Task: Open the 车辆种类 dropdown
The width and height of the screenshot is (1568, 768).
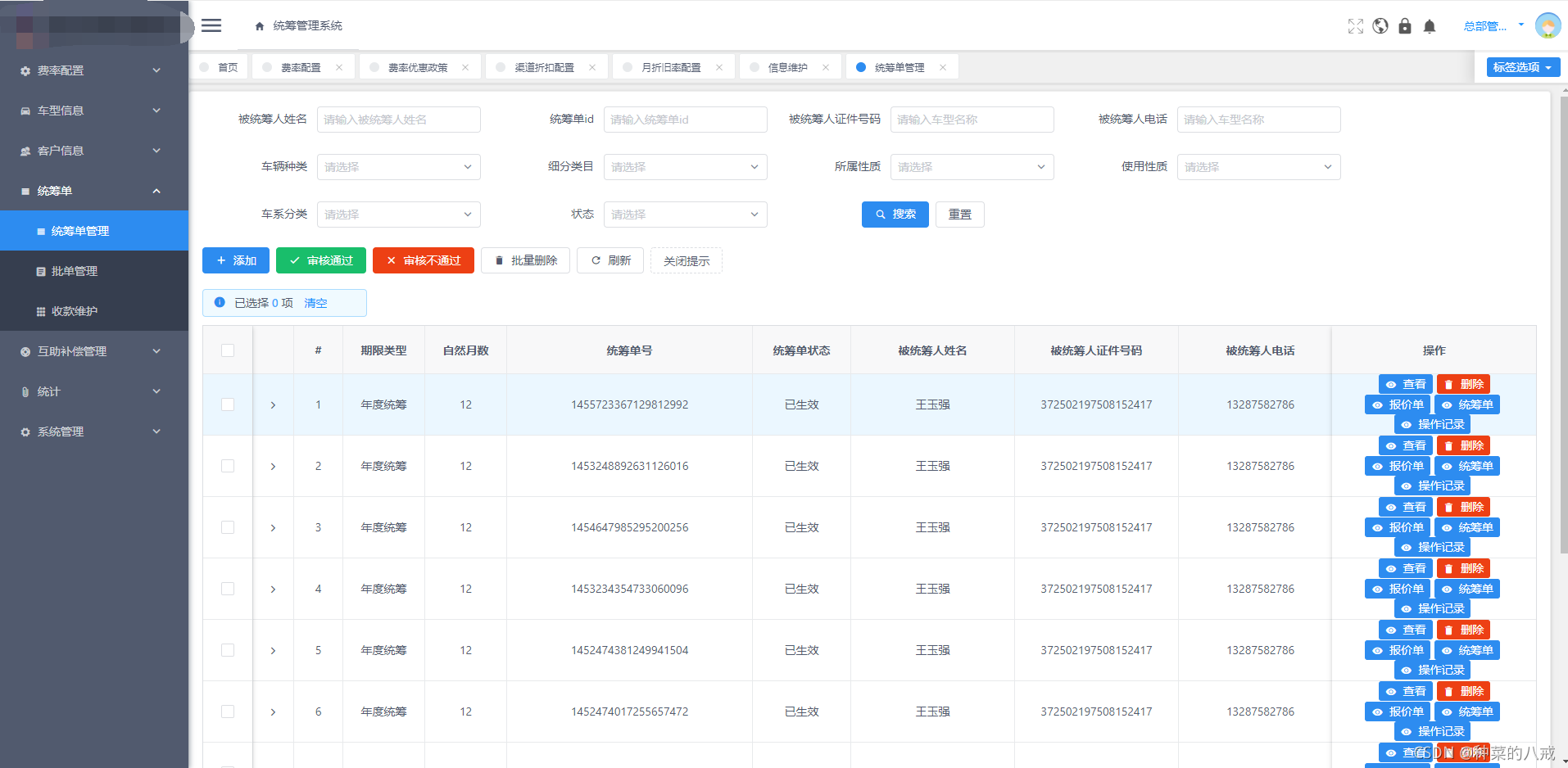Action: (399, 167)
